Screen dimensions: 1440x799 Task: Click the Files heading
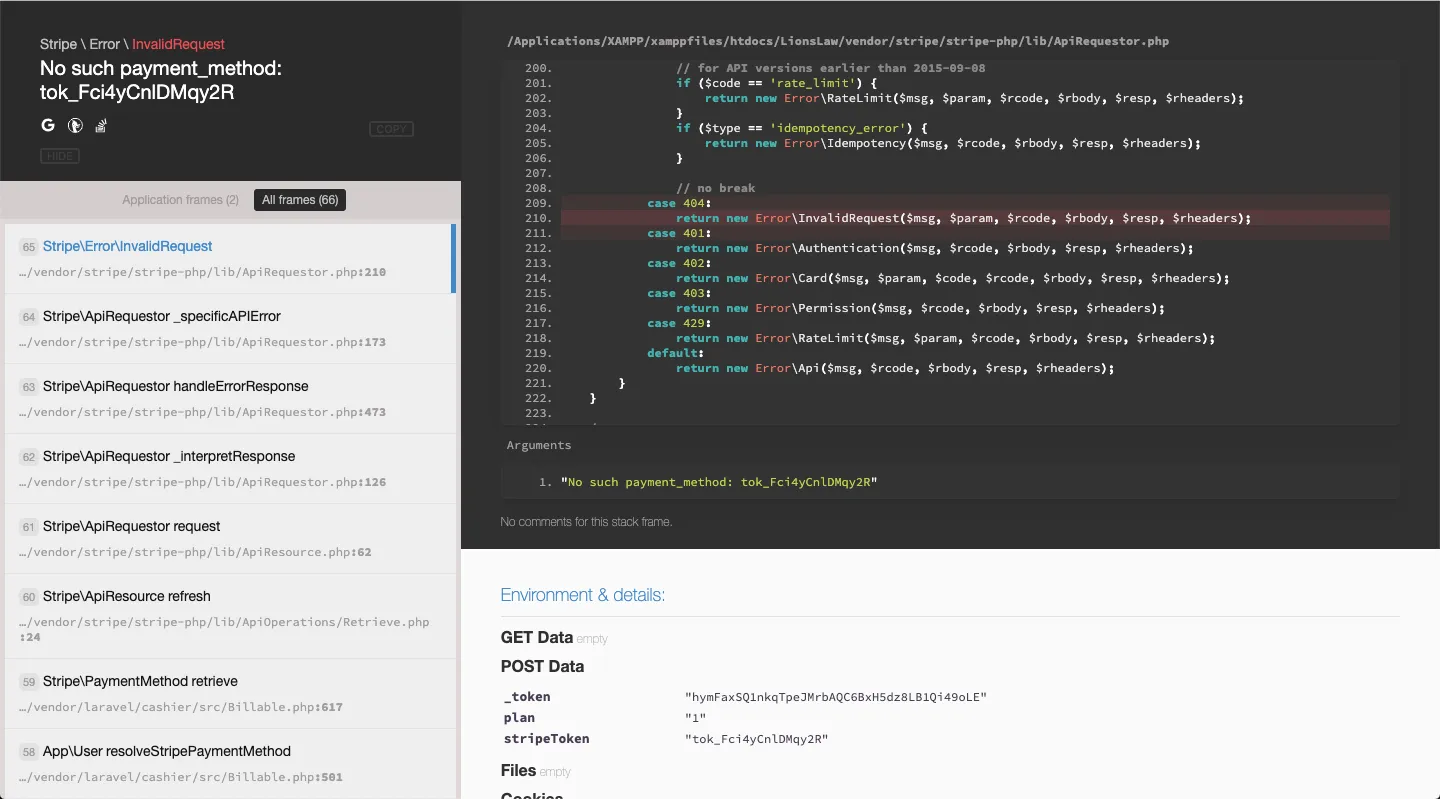click(x=519, y=770)
